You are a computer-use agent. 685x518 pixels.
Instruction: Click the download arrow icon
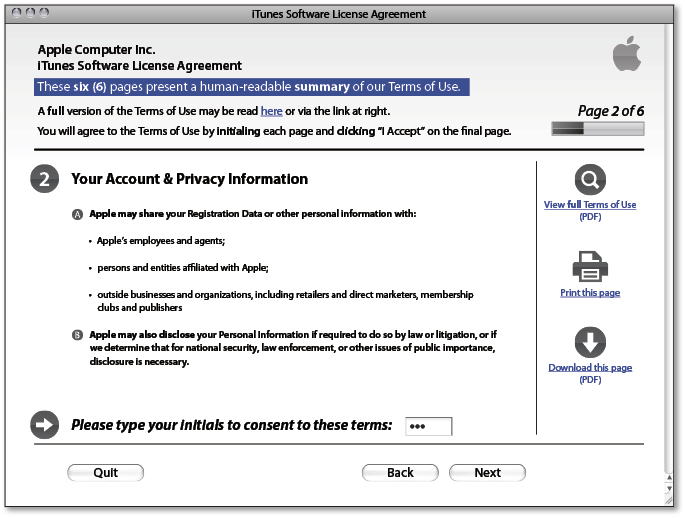pyautogui.click(x=590, y=342)
